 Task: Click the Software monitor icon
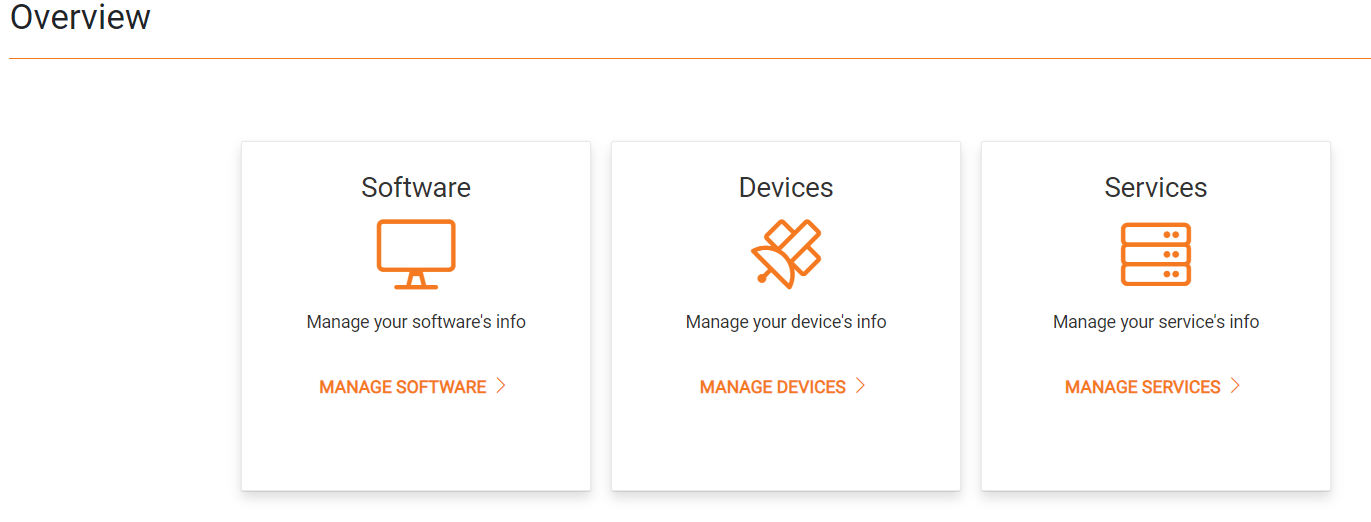pos(416,254)
